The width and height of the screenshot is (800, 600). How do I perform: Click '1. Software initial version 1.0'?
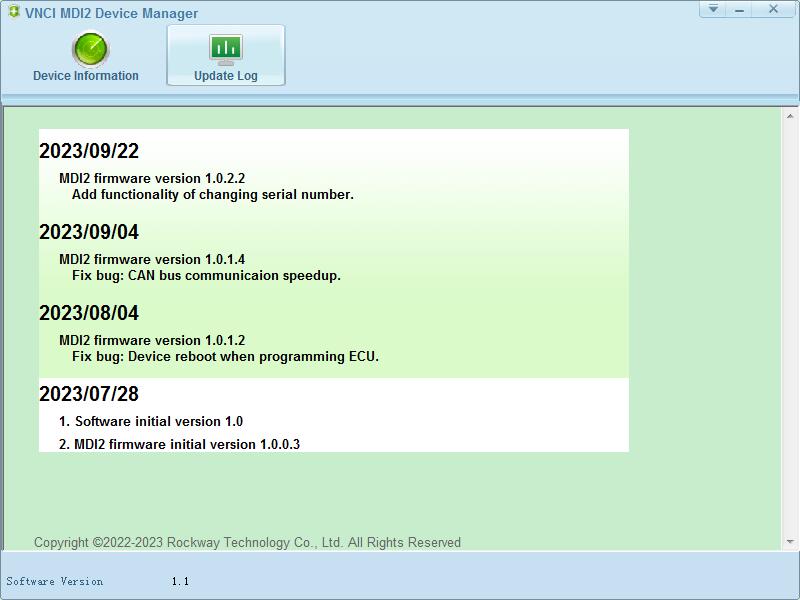[151, 421]
